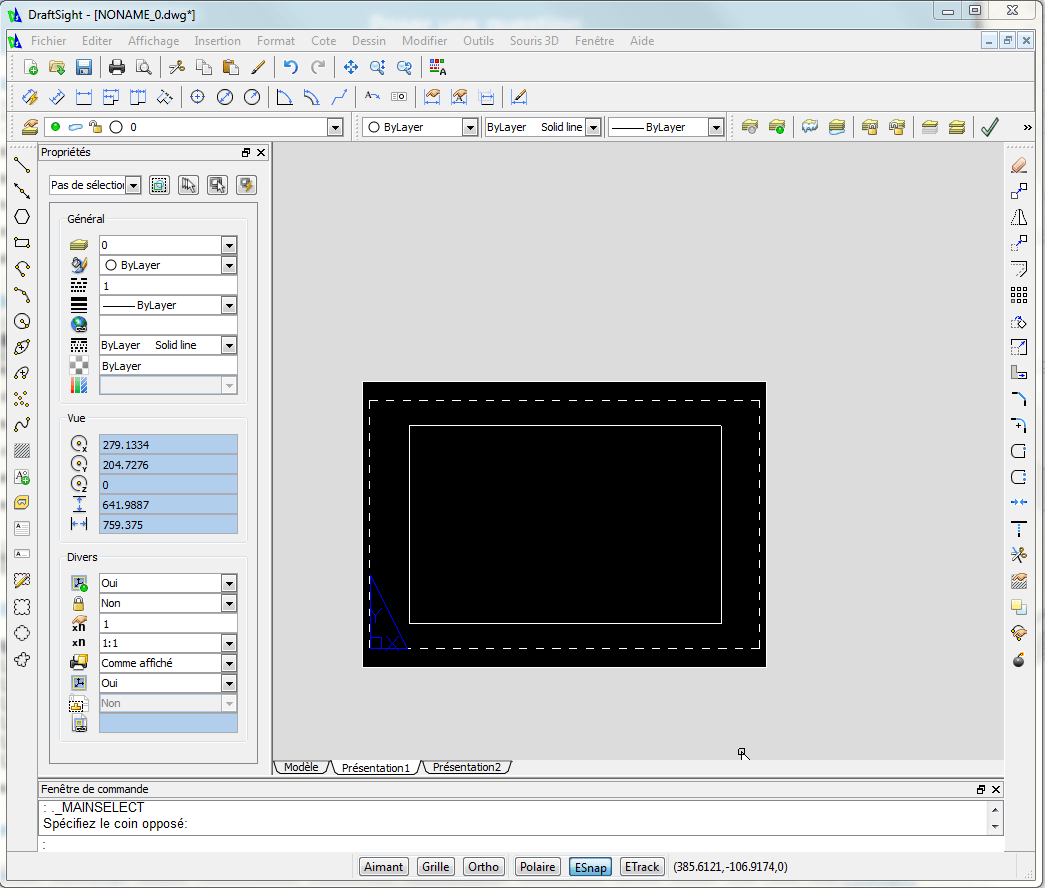Toggle ESnap in the status bar
Screen dimensions: 1045x888
589,867
